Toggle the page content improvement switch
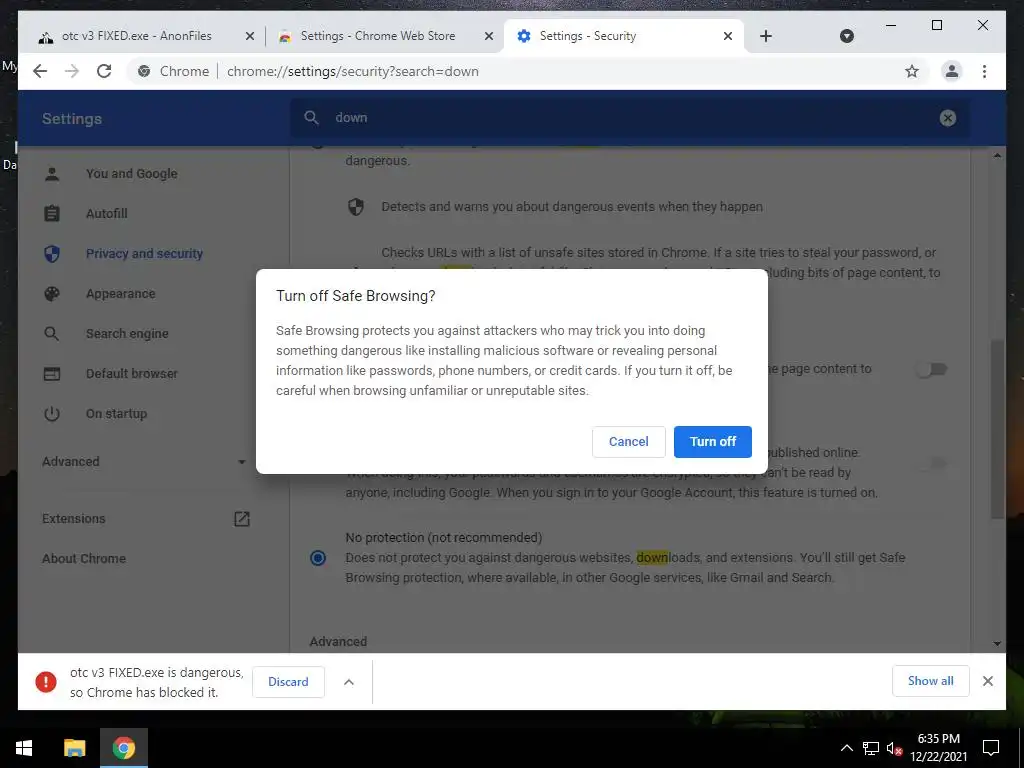1024x768 pixels. click(x=931, y=370)
